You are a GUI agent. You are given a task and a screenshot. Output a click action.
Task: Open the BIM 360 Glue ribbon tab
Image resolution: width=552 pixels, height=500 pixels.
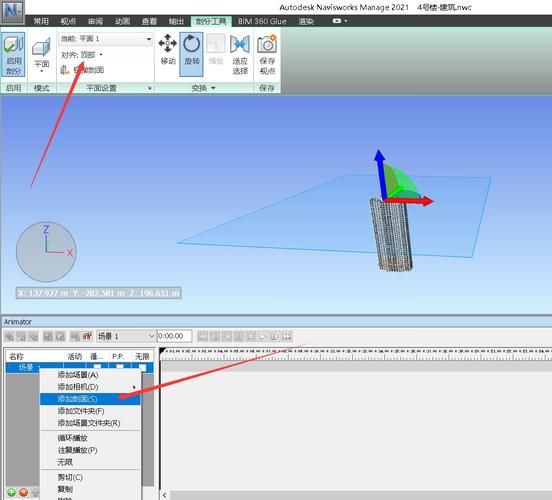[x=262, y=21]
